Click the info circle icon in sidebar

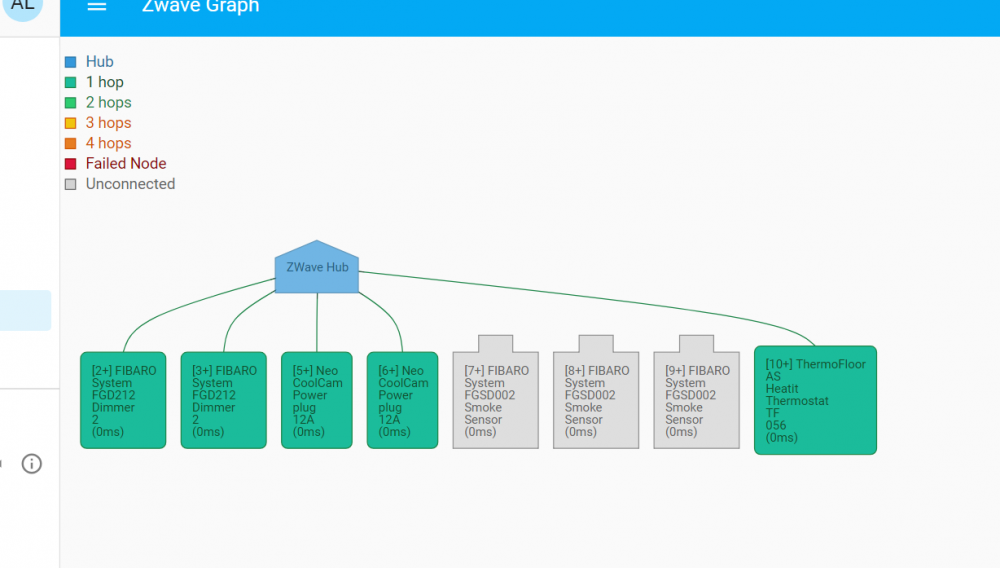32,463
